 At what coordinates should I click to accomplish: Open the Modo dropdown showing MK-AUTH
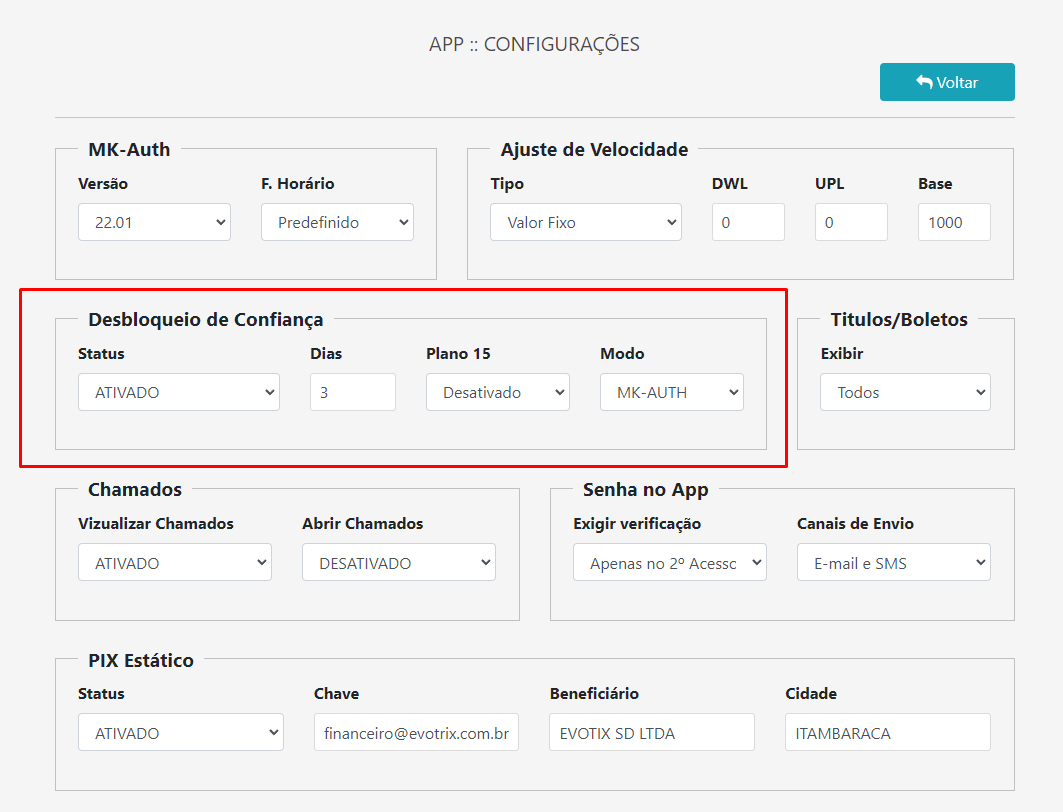(x=671, y=392)
